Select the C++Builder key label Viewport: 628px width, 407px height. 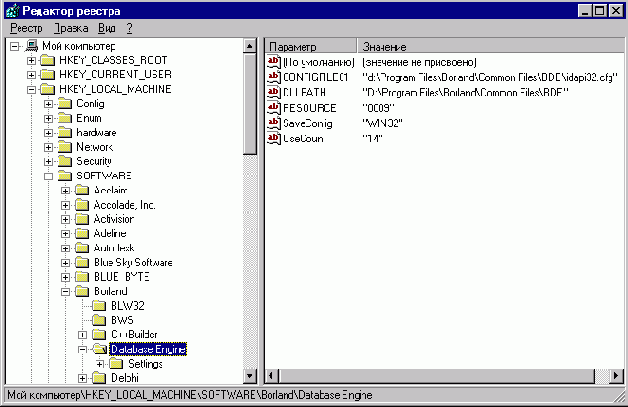click(x=134, y=334)
